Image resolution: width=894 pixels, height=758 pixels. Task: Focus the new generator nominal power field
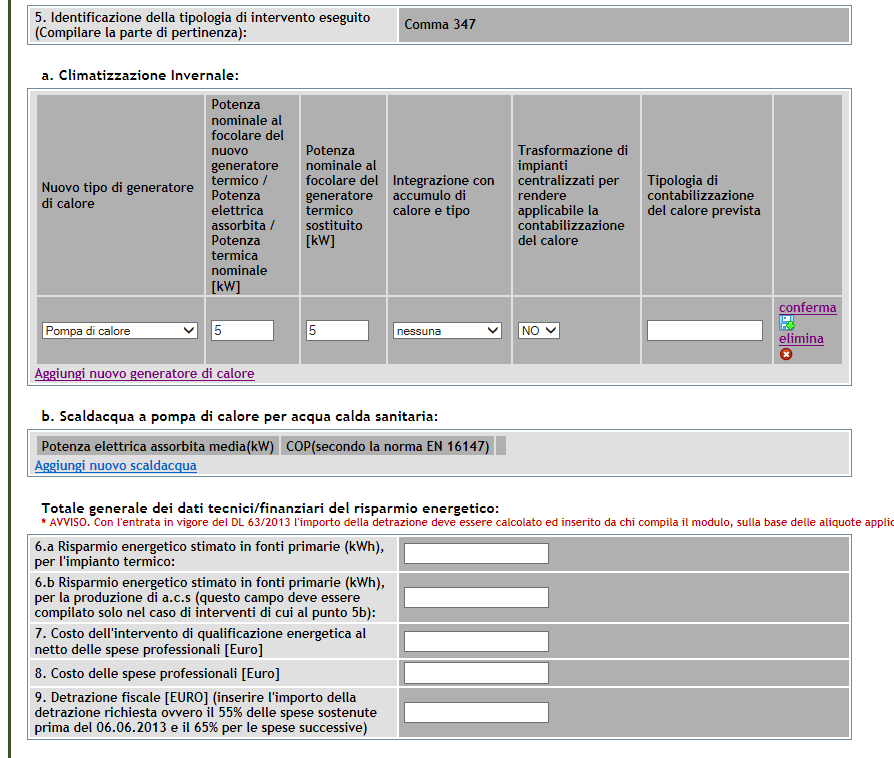point(242,331)
